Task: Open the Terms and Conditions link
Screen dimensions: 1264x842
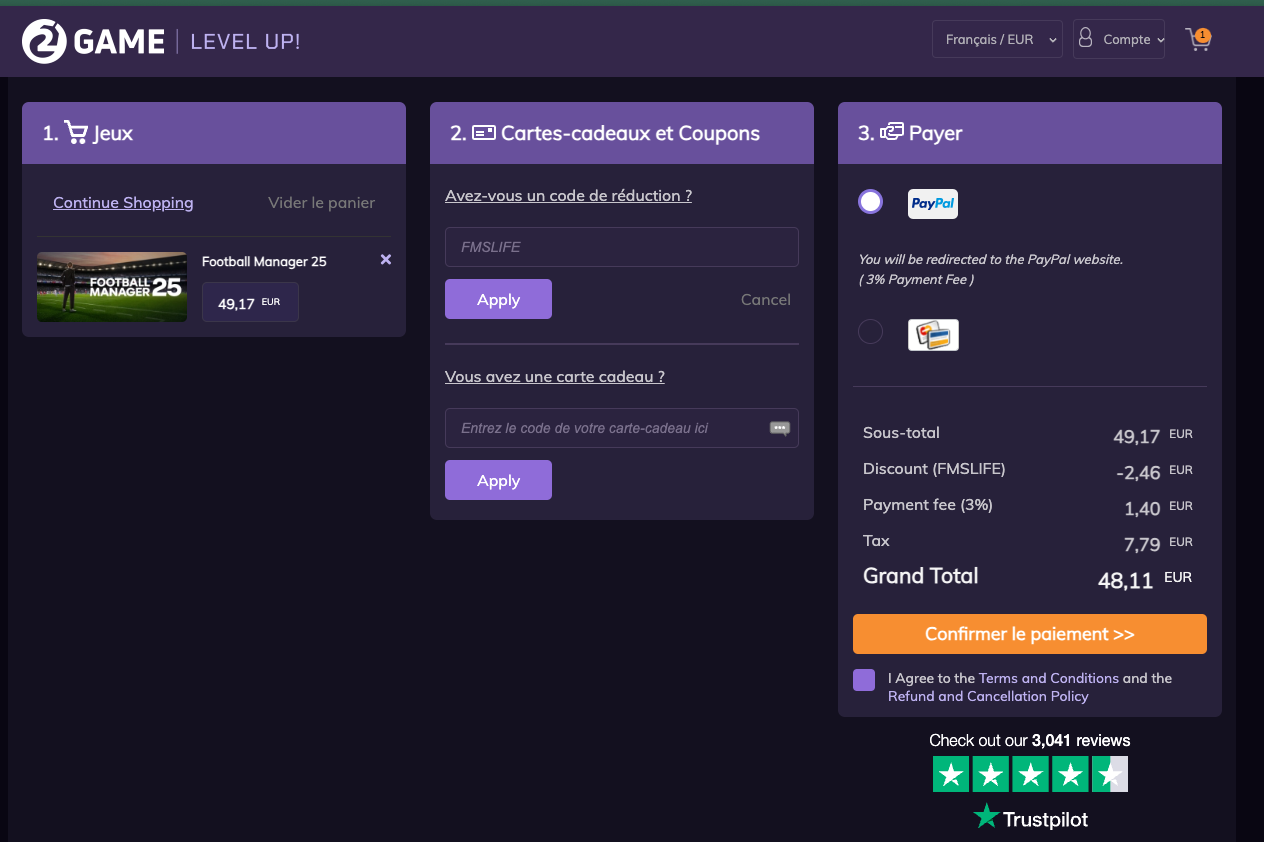Action: 1049,678
